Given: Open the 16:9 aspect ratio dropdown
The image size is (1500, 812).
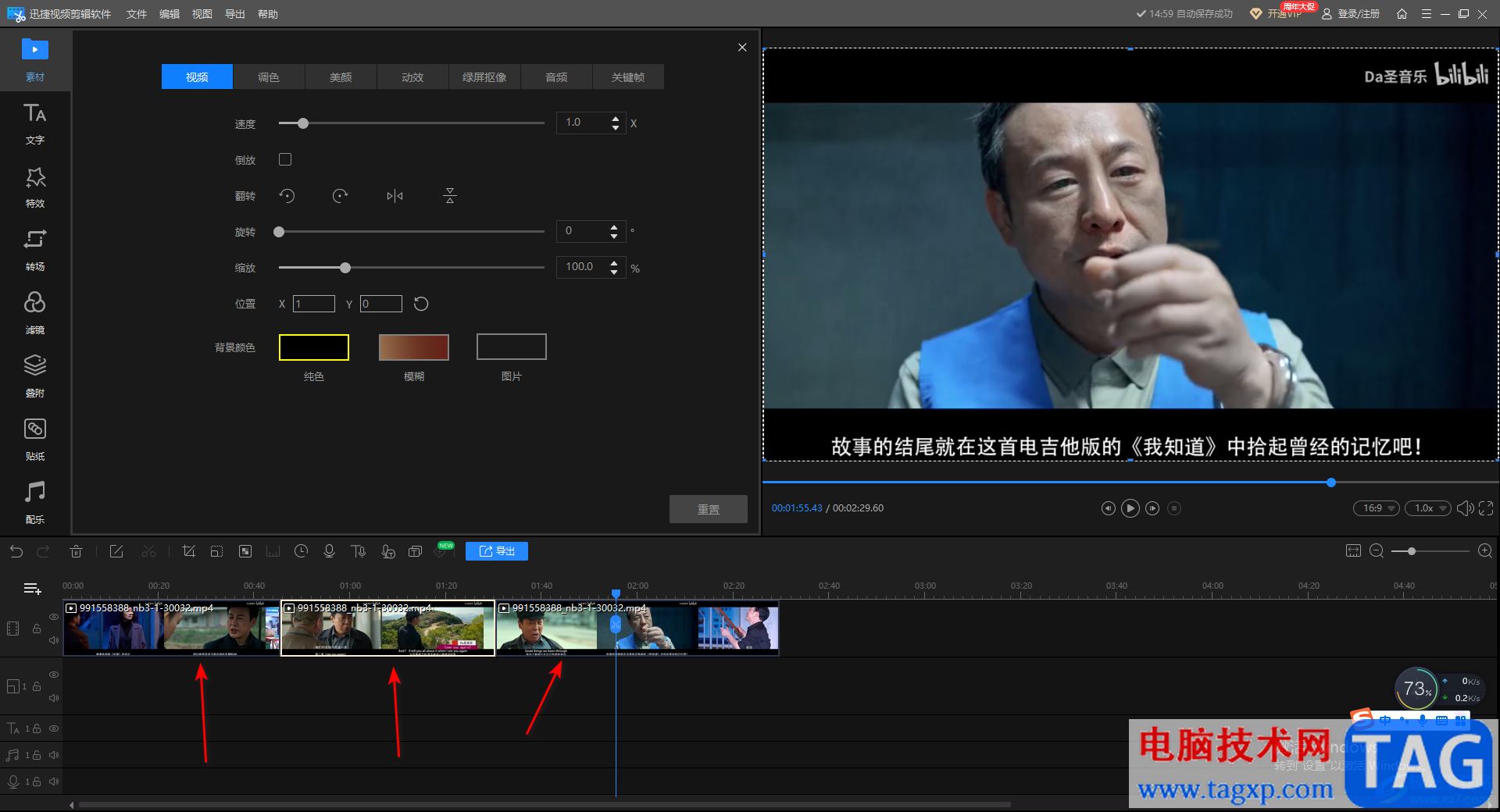Looking at the screenshot, I should tap(1376, 508).
